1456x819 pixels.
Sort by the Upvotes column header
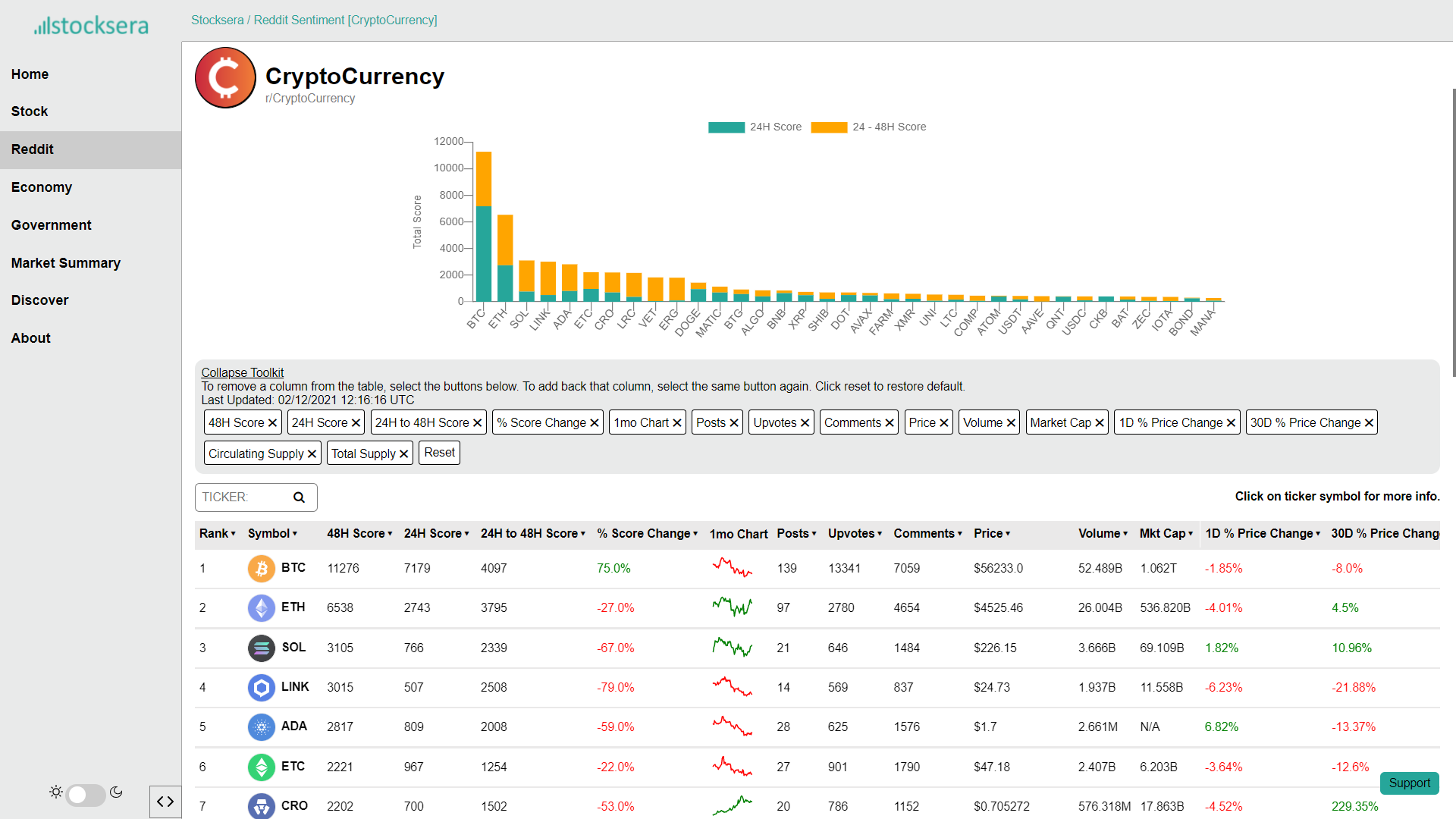pyautogui.click(x=855, y=534)
